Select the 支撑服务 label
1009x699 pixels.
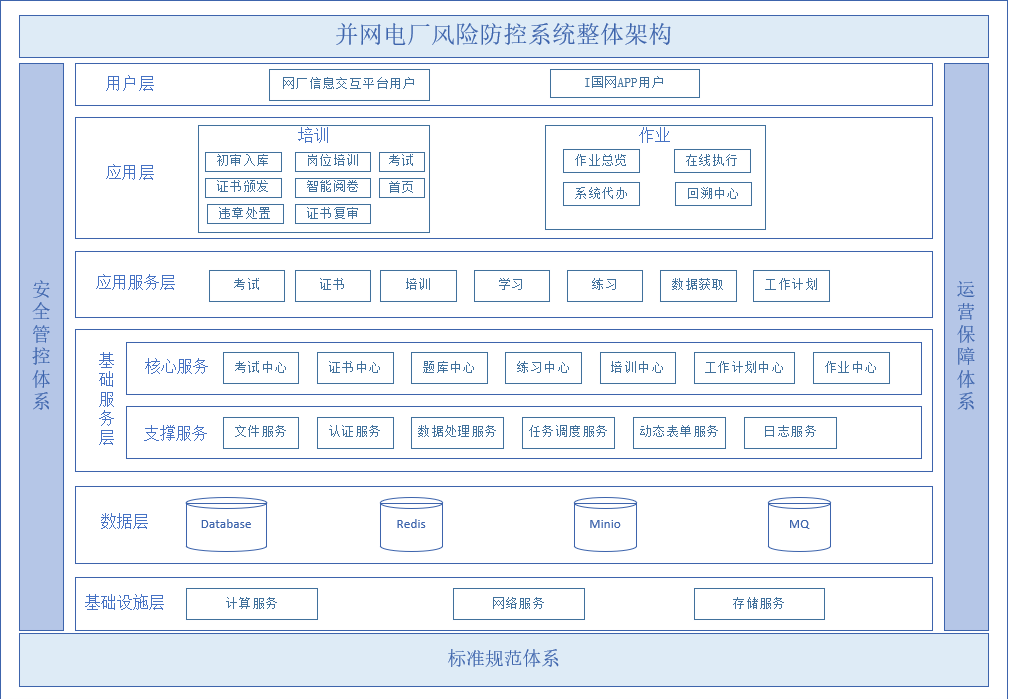pos(175,433)
